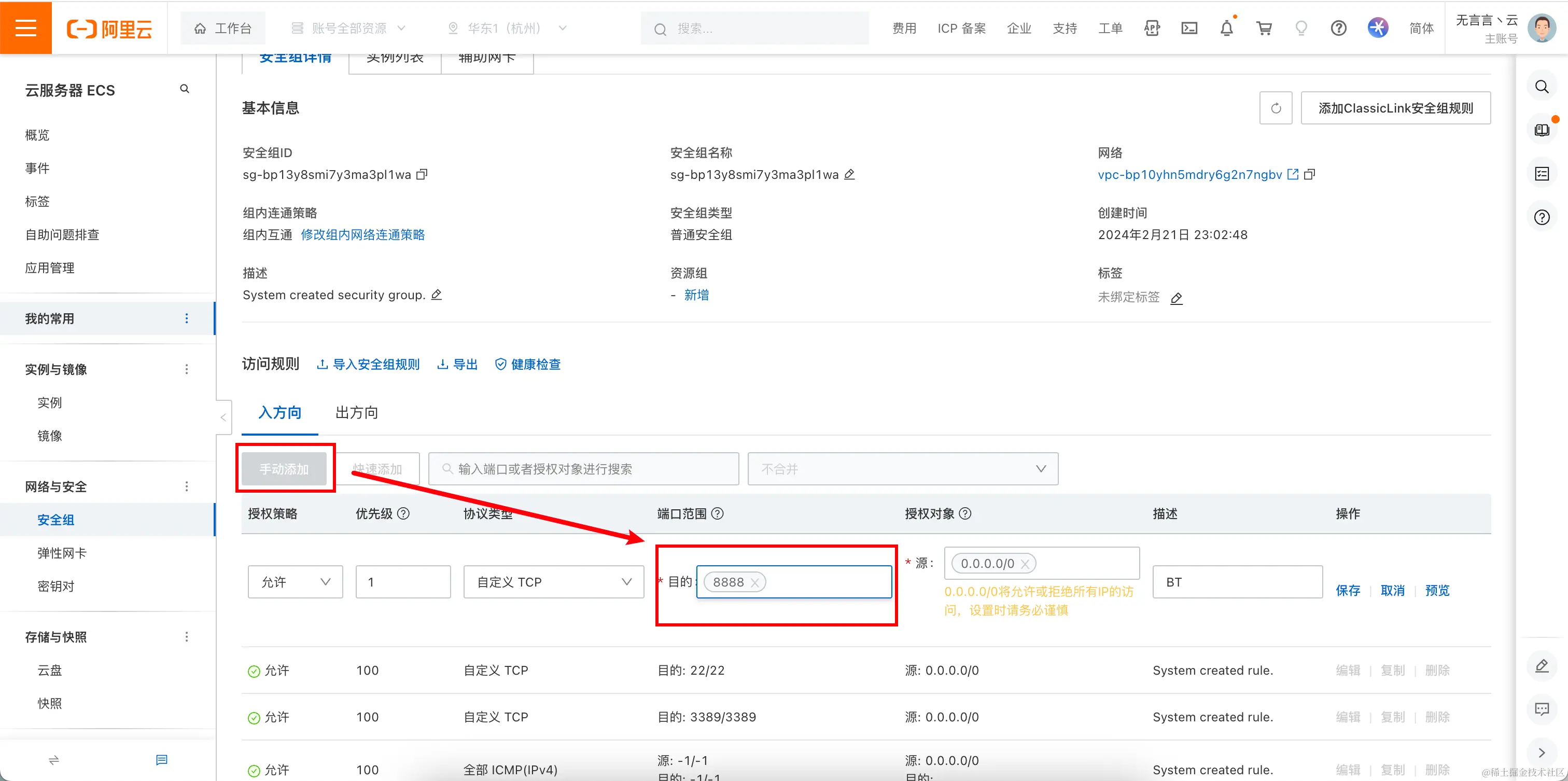The width and height of the screenshot is (1568, 781).
Task: Remove the 8888 port tag
Action: (x=755, y=582)
